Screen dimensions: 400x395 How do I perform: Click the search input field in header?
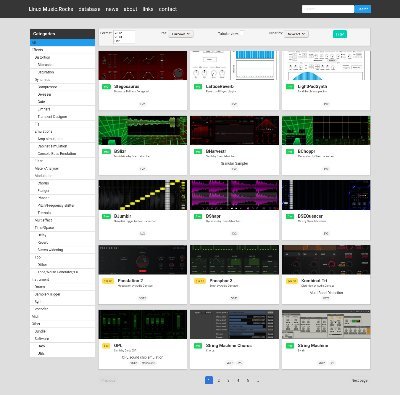[328, 9]
